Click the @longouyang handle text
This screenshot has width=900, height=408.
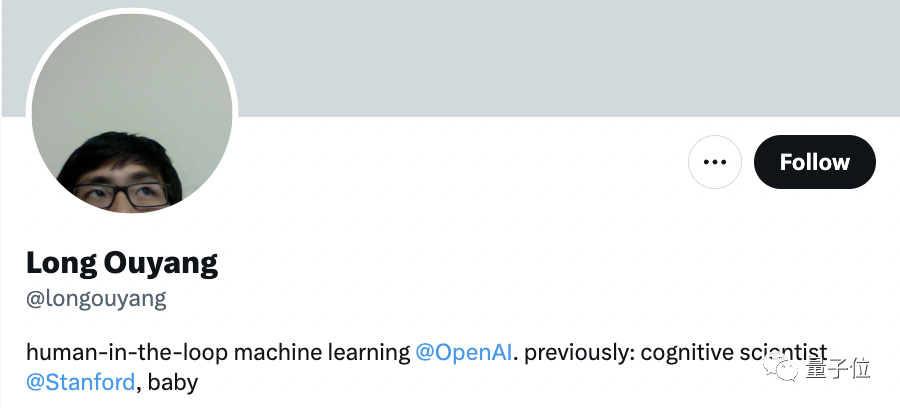(96, 298)
